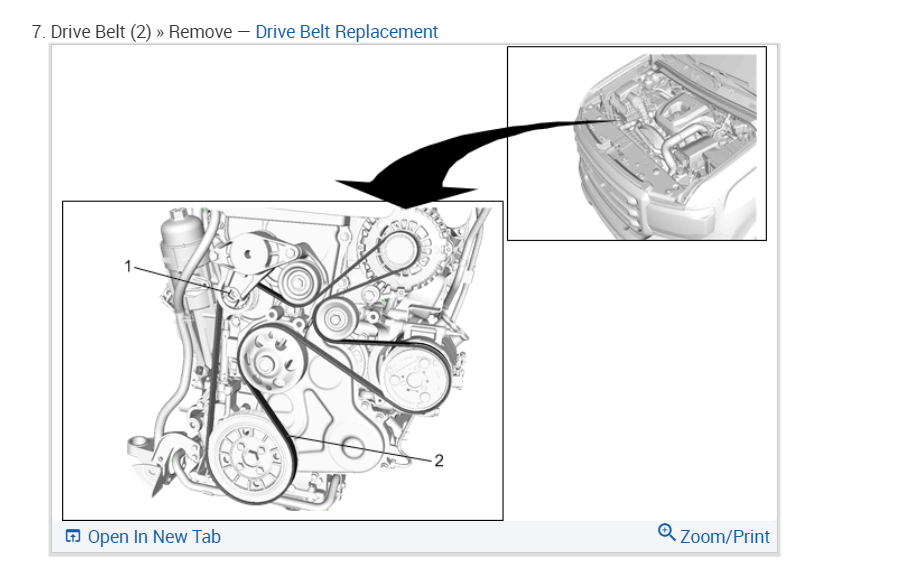Click the Open In New Tab text link
The width and height of the screenshot is (916, 575).
154,536
